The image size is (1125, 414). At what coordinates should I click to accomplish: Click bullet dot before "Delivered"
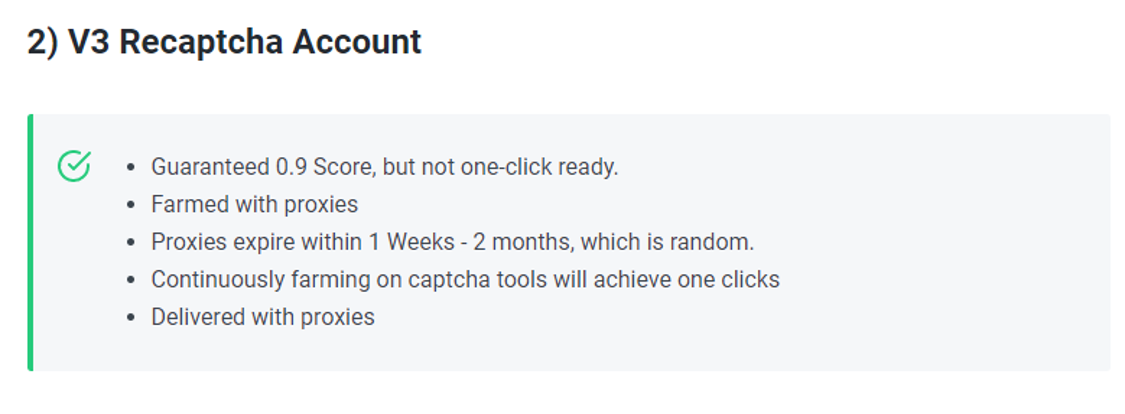(130, 316)
